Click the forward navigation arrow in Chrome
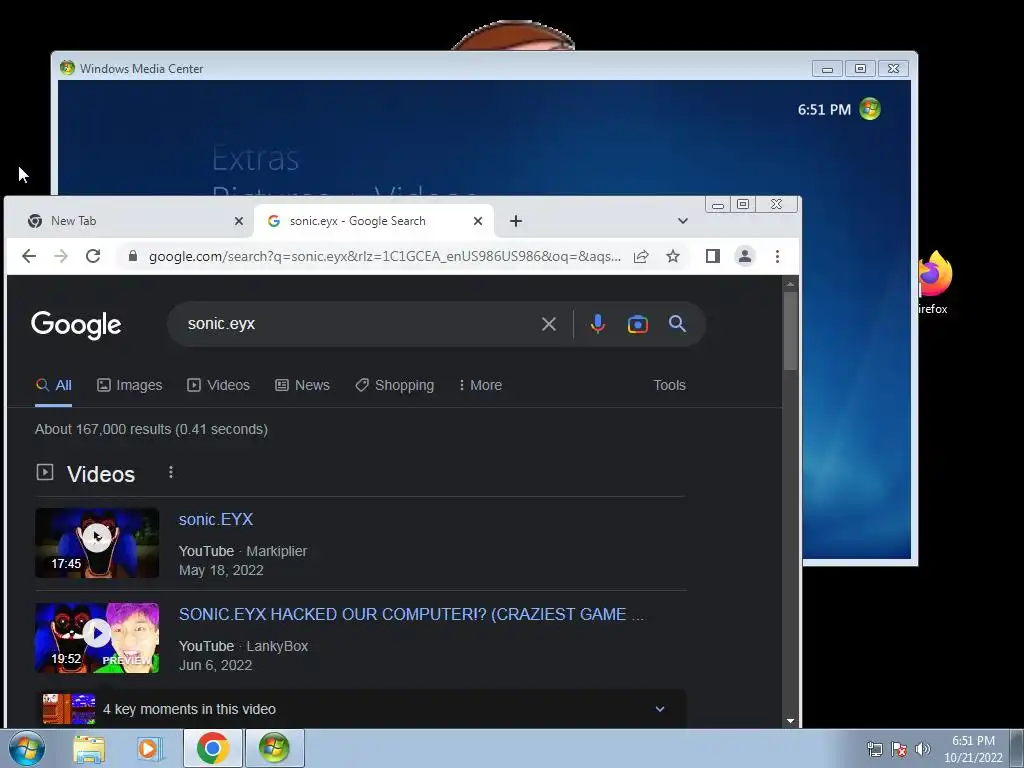This screenshot has width=1024, height=768. click(x=61, y=256)
